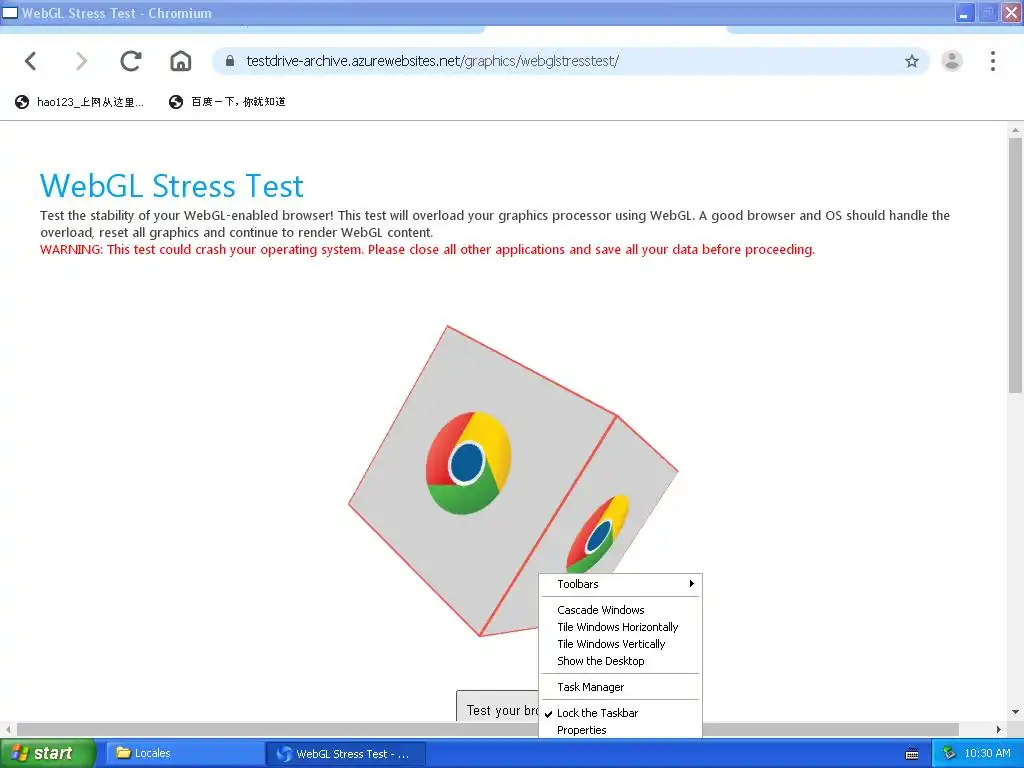Image resolution: width=1024 pixels, height=768 pixels.
Task: Choose Tile Windows Horizontally
Action: [620, 627]
